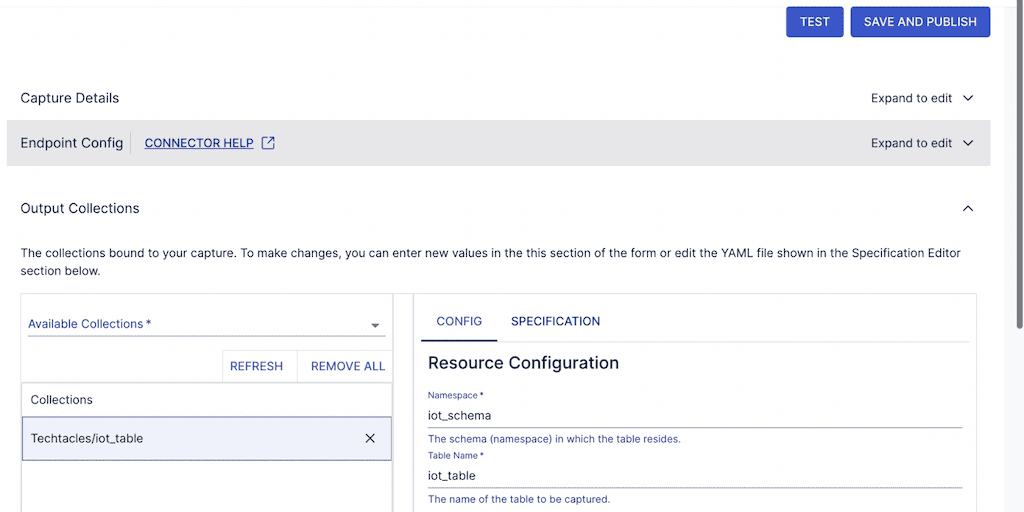This screenshot has height=512, width=1024.
Task: Select the Techtacles/iot_table collection row
Action: (180, 438)
